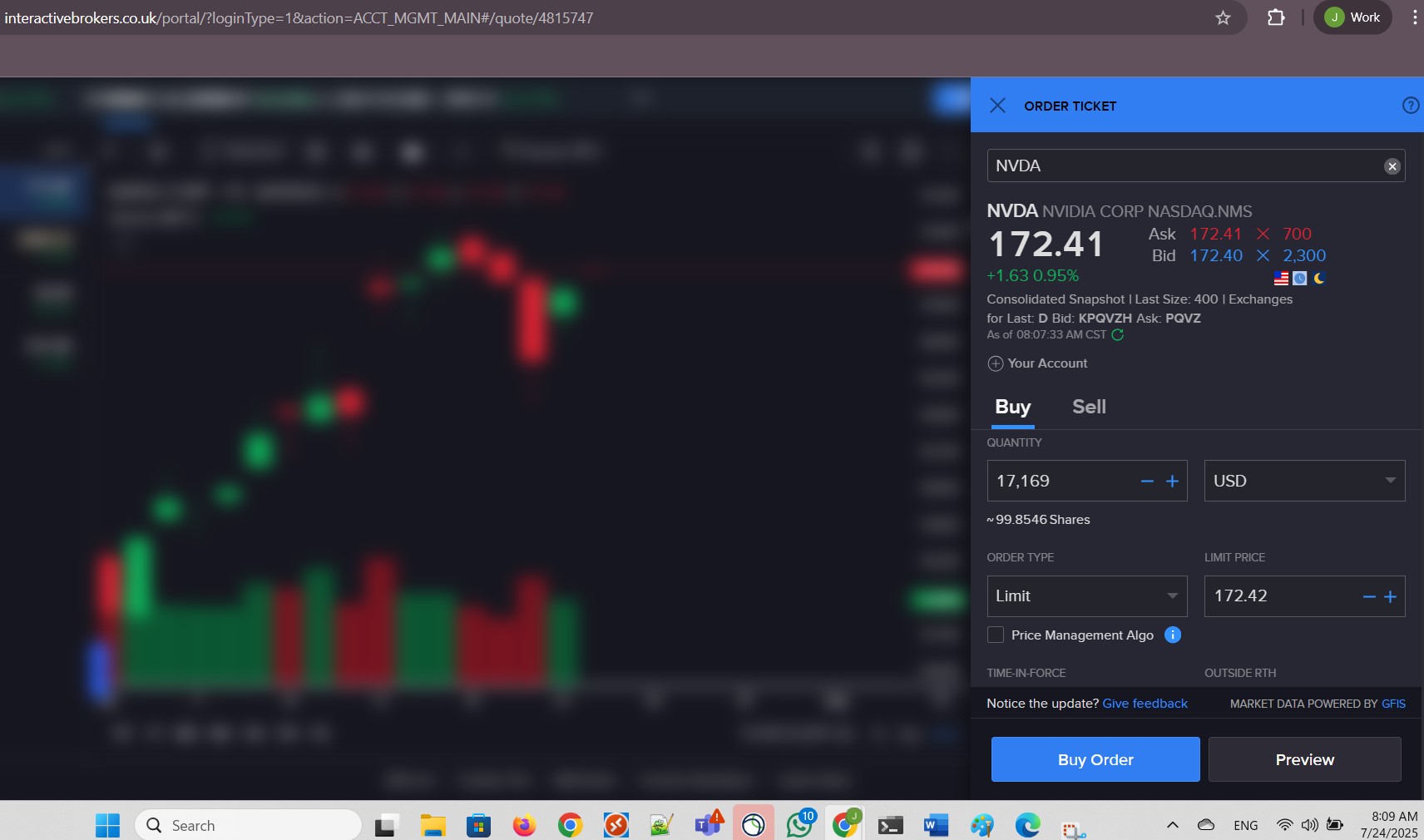Open Wi-Fi network tray icon

tap(1285, 825)
